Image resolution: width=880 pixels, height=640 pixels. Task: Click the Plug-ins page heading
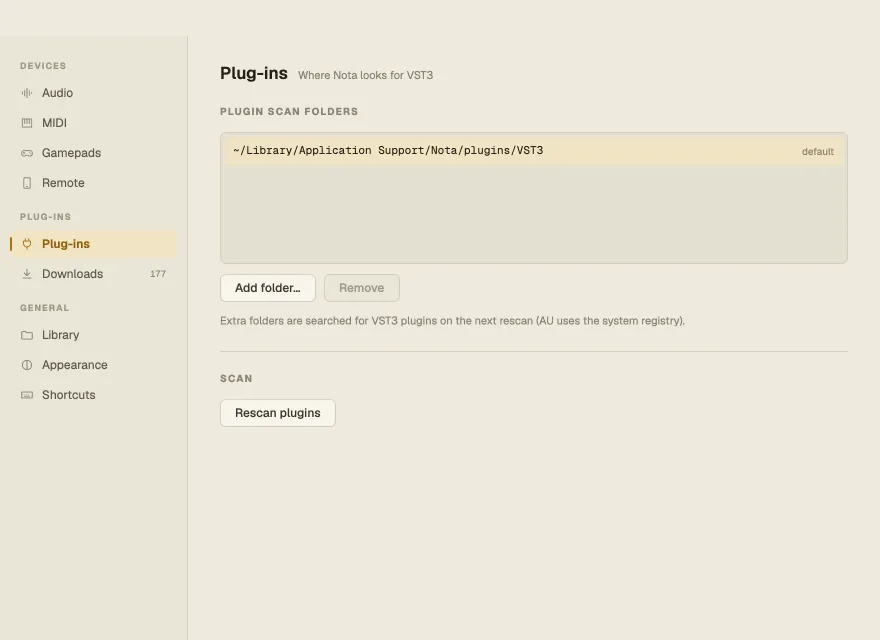click(254, 74)
